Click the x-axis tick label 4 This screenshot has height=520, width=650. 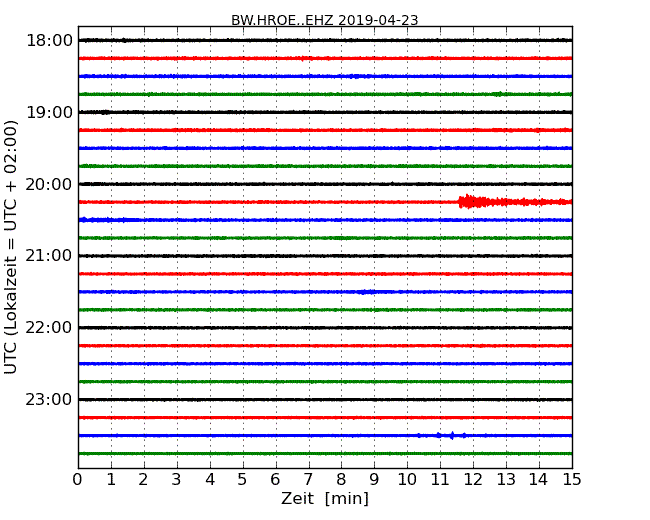click(210, 480)
